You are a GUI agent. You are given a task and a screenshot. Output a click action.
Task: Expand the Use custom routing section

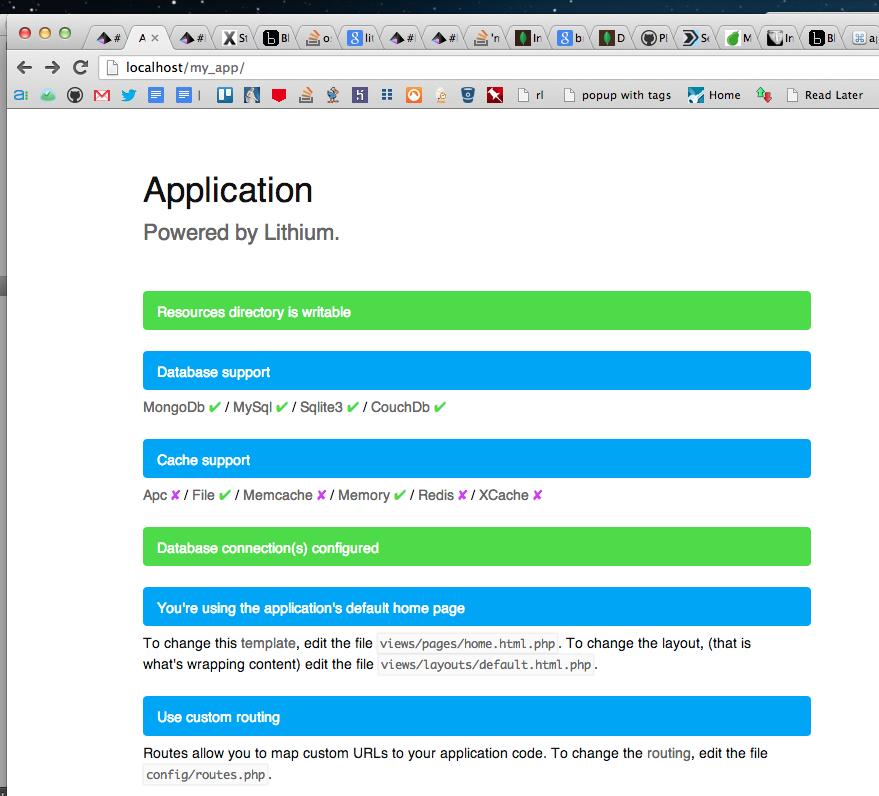[x=476, y=716]
